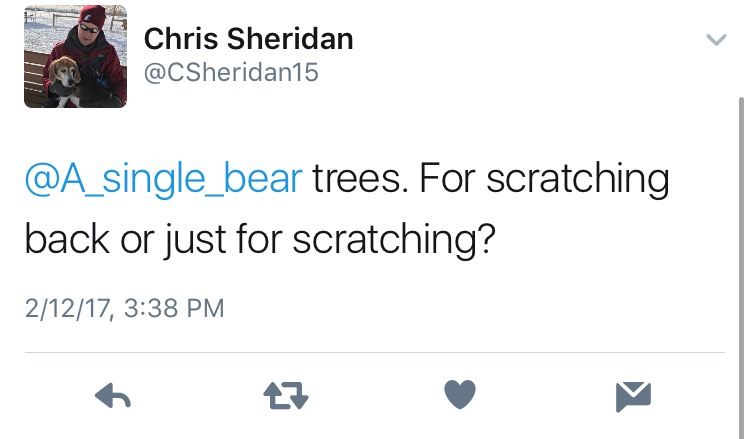Click the 2/12/17 date in timestamp
Screen dimensions: 750x439
click(x=68, y=307)
